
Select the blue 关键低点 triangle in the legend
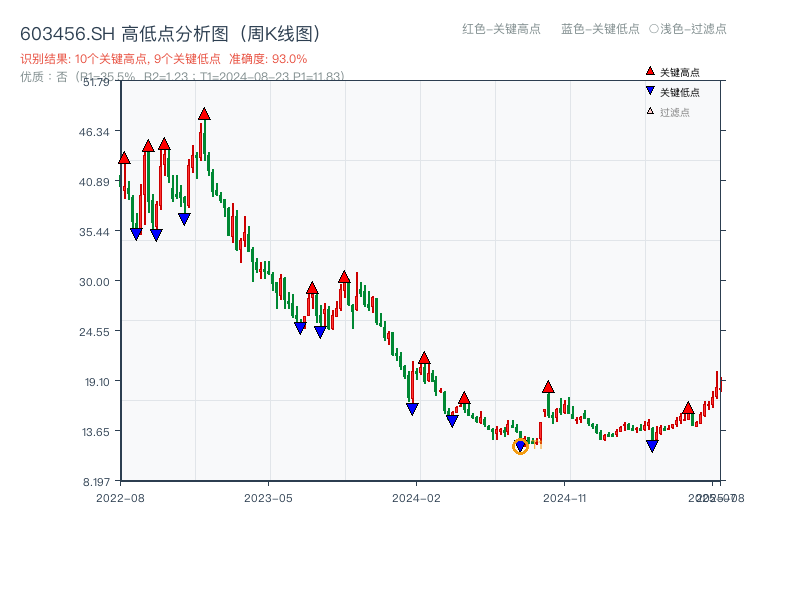coord(650,91)
